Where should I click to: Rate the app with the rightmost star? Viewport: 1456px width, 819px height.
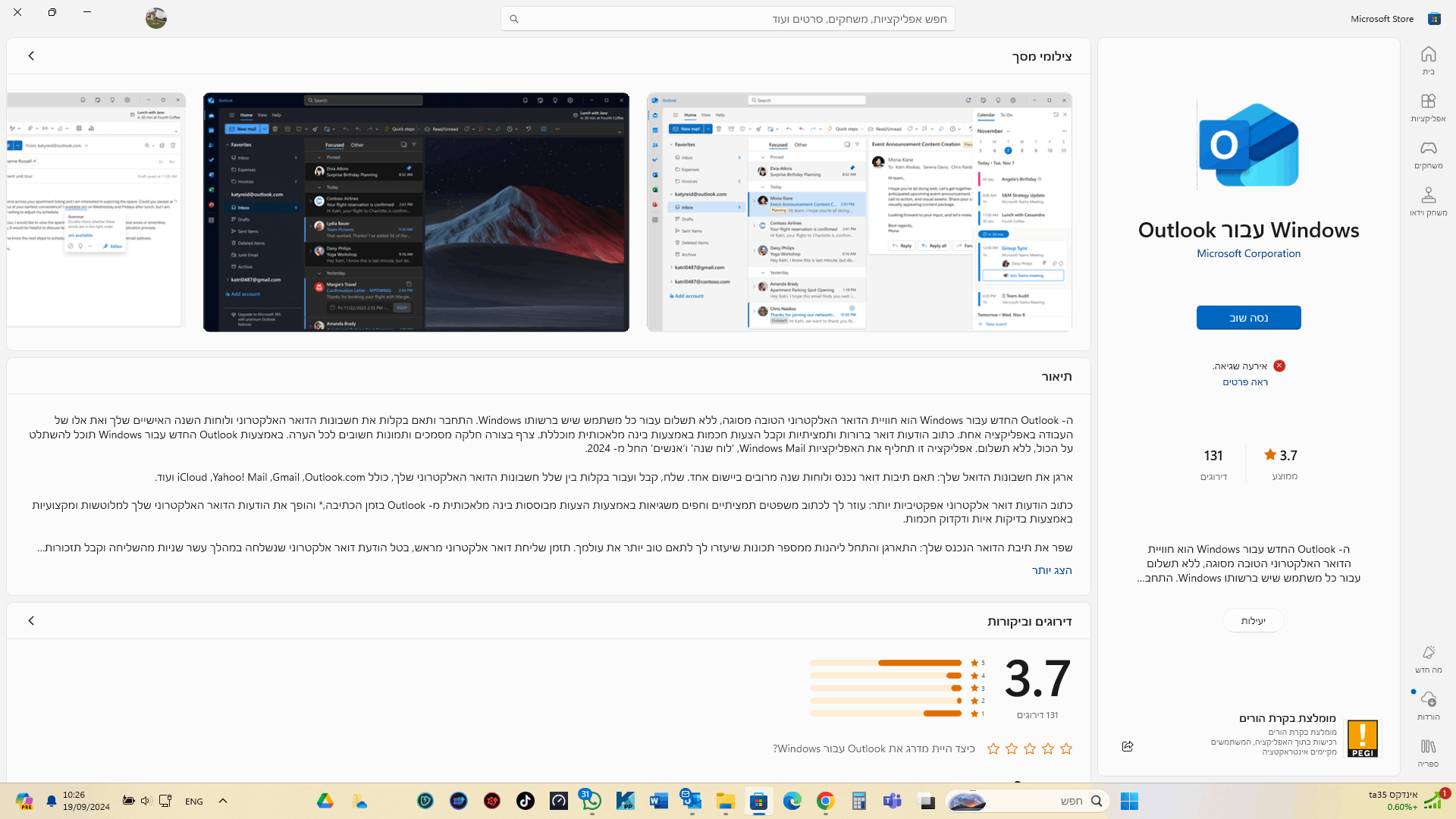[x=1066, y=748]
